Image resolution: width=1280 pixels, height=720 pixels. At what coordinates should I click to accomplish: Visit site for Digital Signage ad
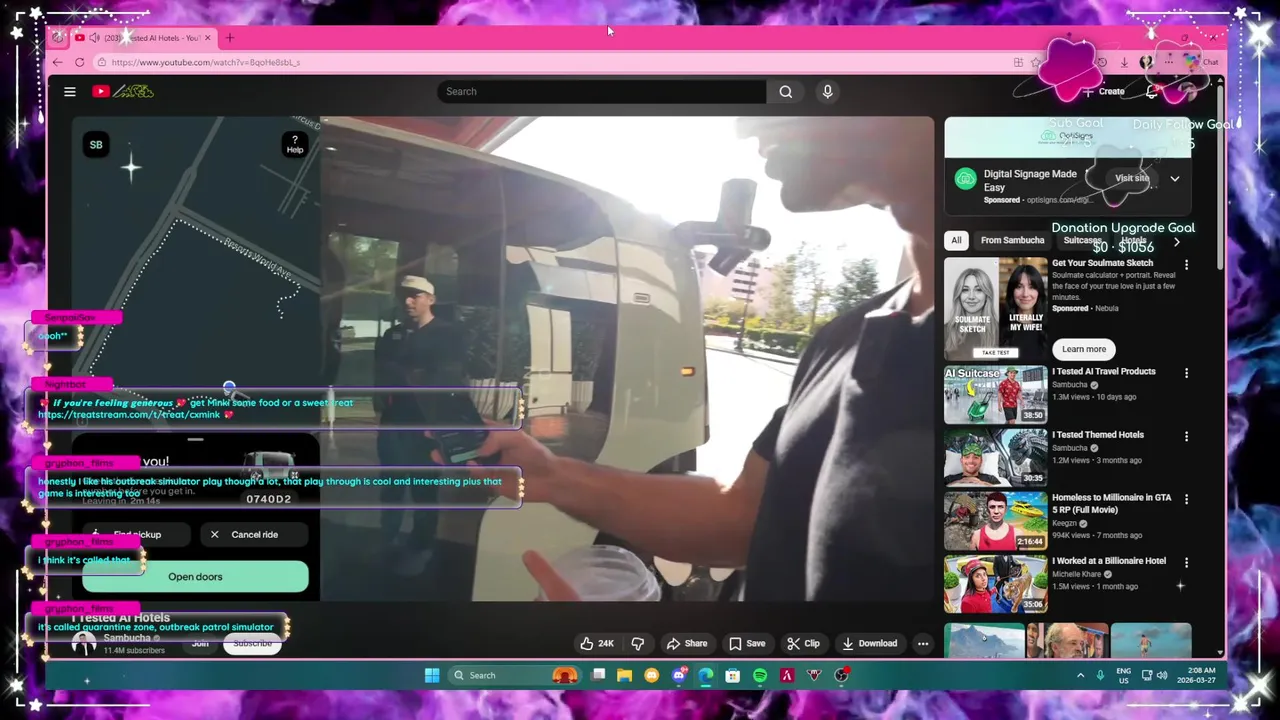pos(1132,178)
